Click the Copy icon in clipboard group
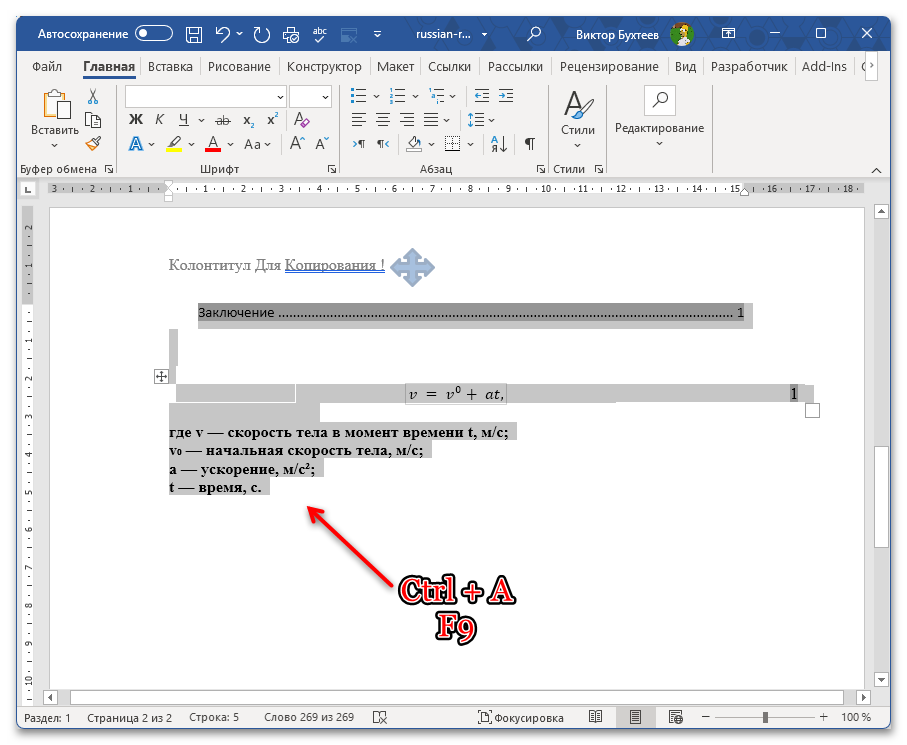The height and width of the screenshot is (745, 907). coord(93,120)
